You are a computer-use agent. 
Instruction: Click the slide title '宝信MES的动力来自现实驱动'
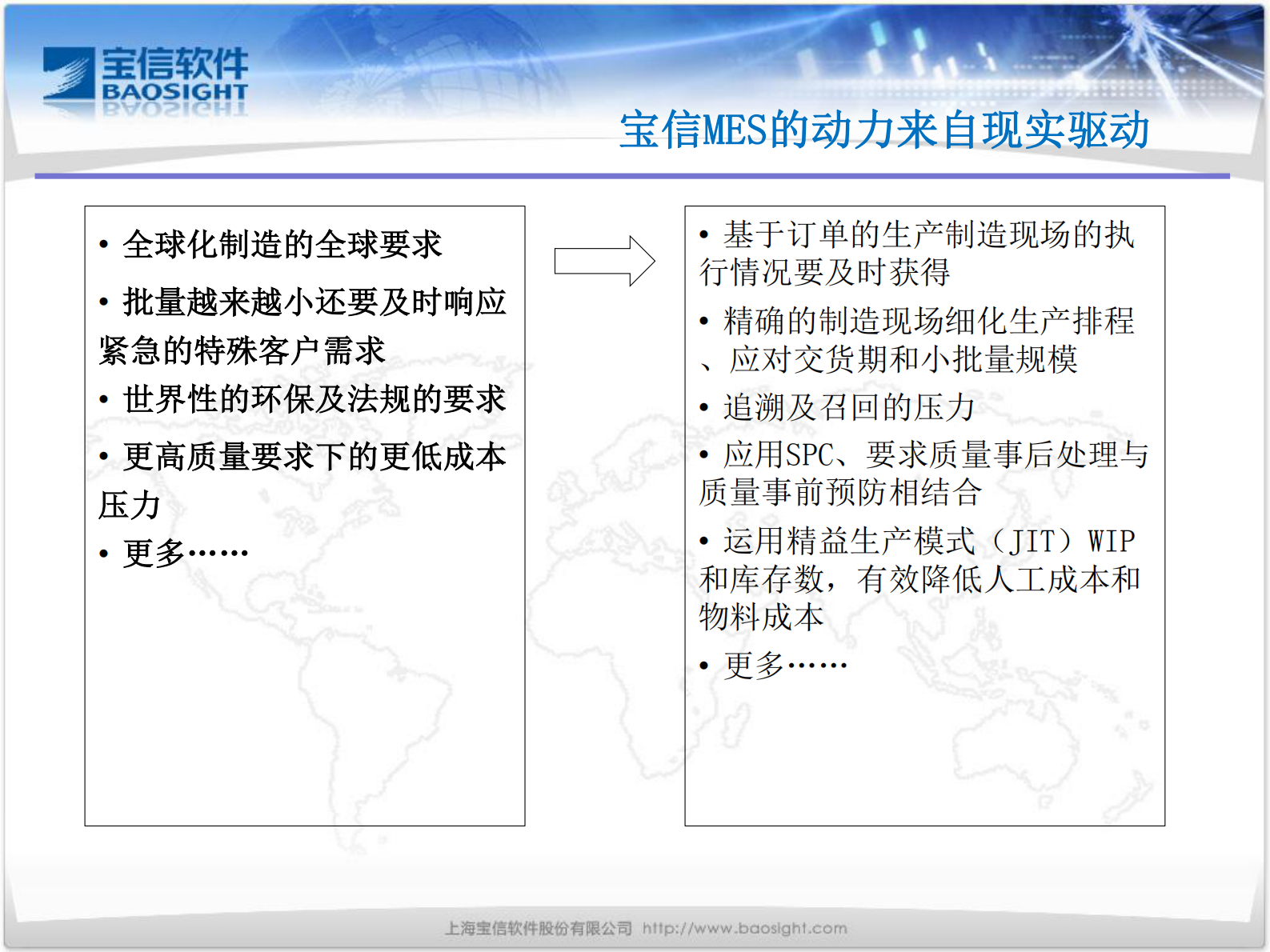point(884,130)
